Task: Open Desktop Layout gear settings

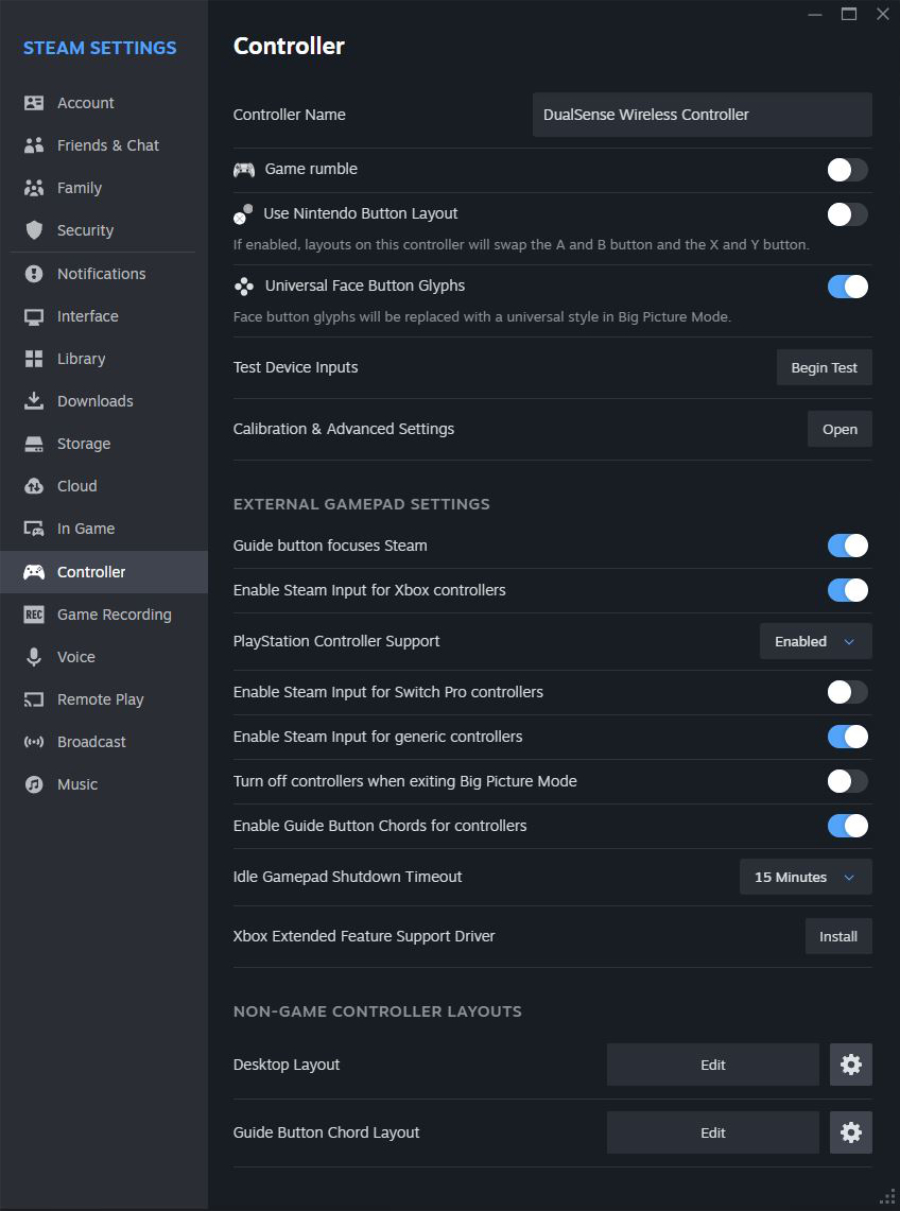Action: [x=851, y=1065]
